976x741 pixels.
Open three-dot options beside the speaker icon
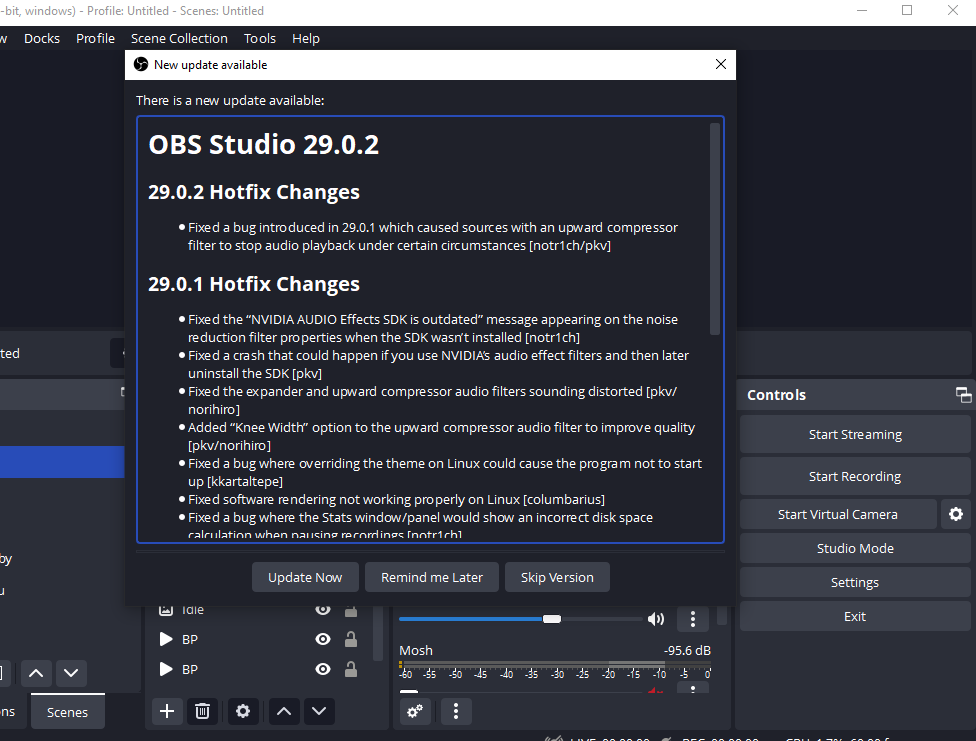point(693,619)
